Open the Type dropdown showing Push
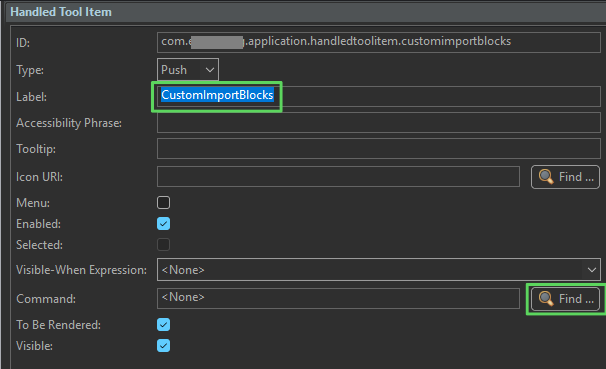The height and width of the screenshot is (369, 606). 188,70
